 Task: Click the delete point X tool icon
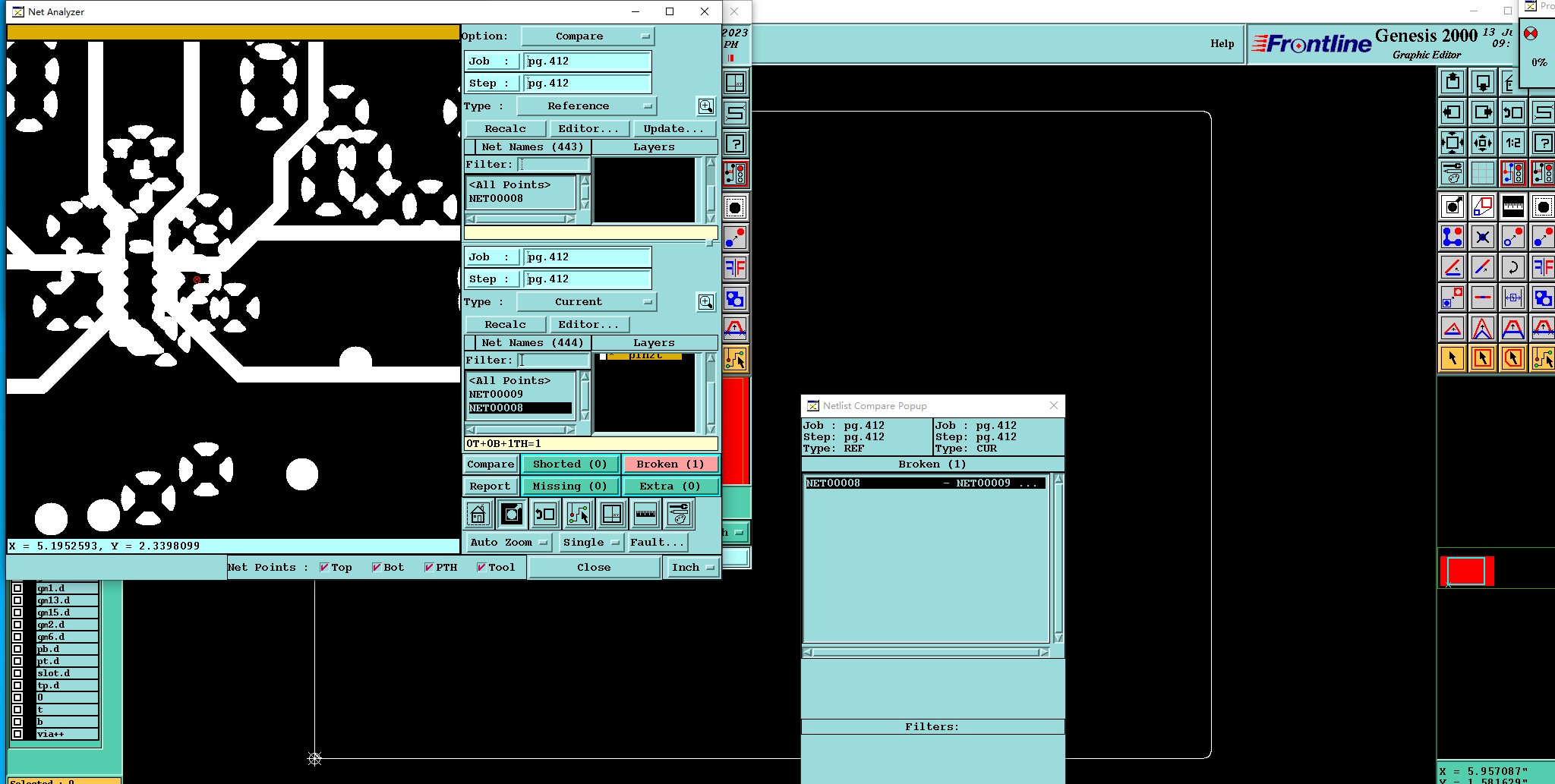(1483, 237)
